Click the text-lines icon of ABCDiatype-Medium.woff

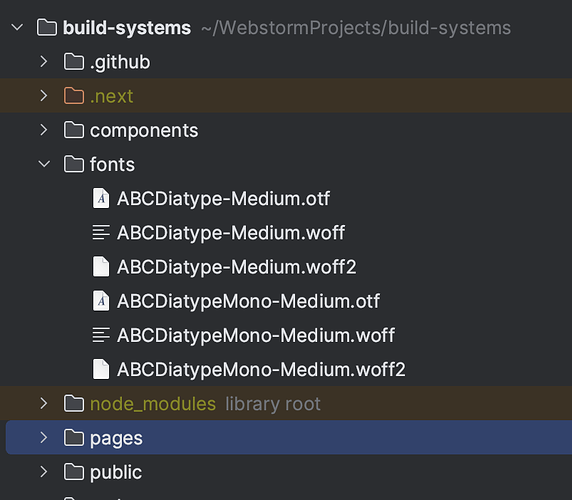pos(101,232)
